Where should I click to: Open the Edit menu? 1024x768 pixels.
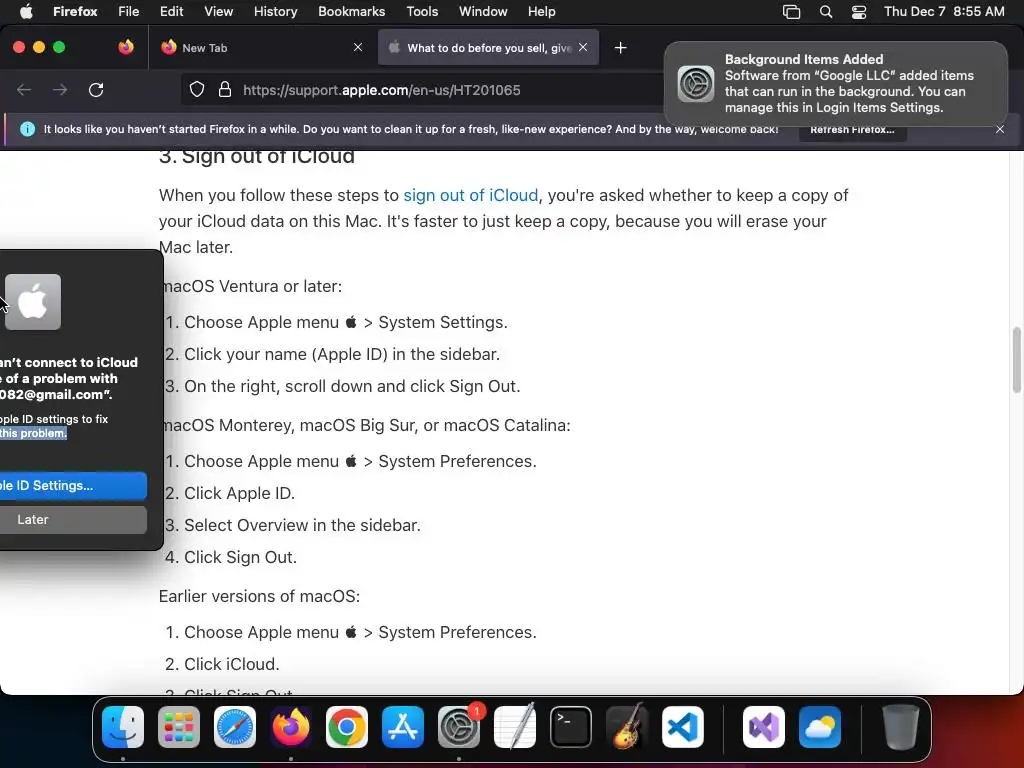(x=171, y=12)
